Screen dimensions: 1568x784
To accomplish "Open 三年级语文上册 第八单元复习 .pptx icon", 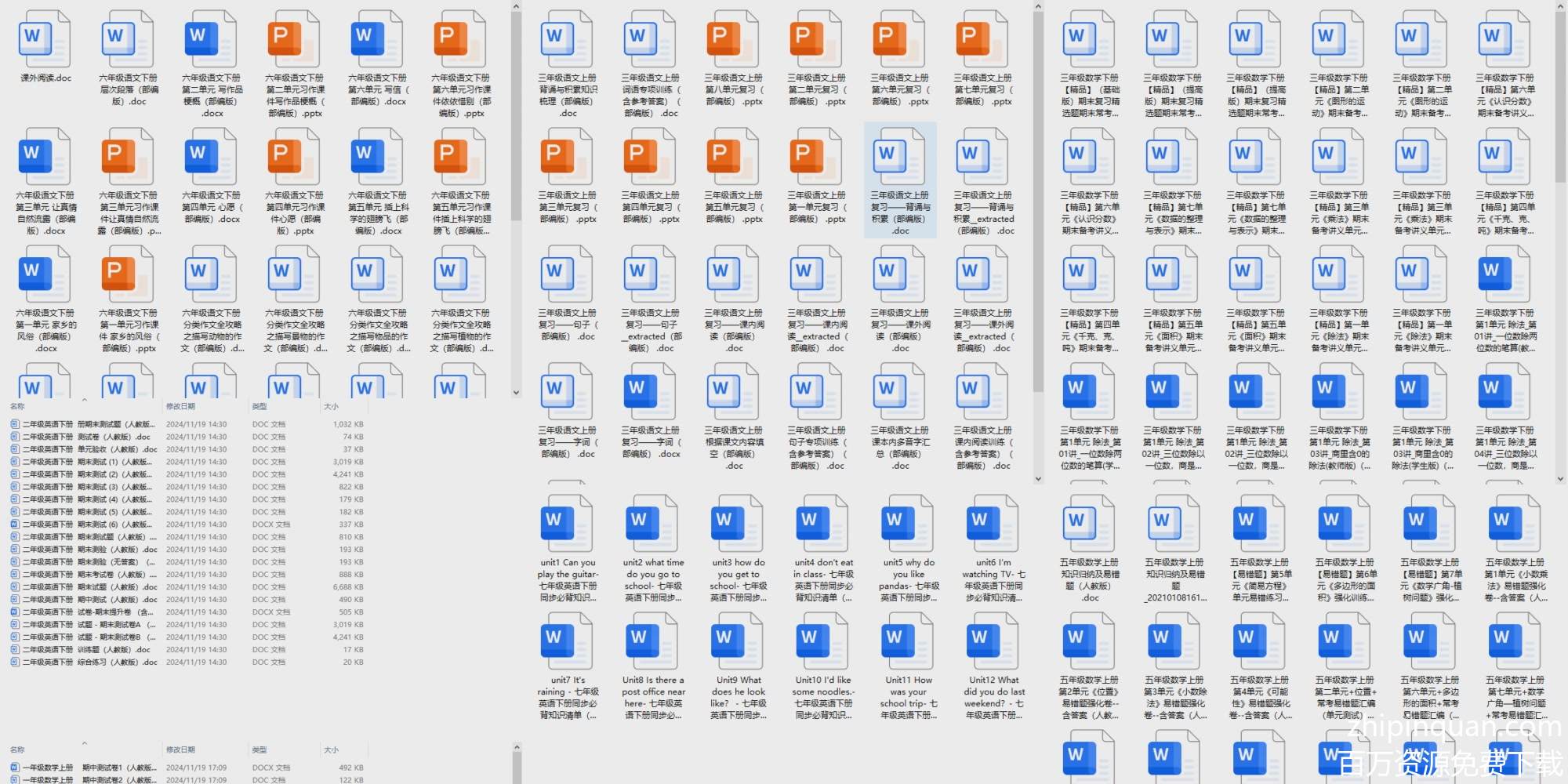I will click(734, 38).
